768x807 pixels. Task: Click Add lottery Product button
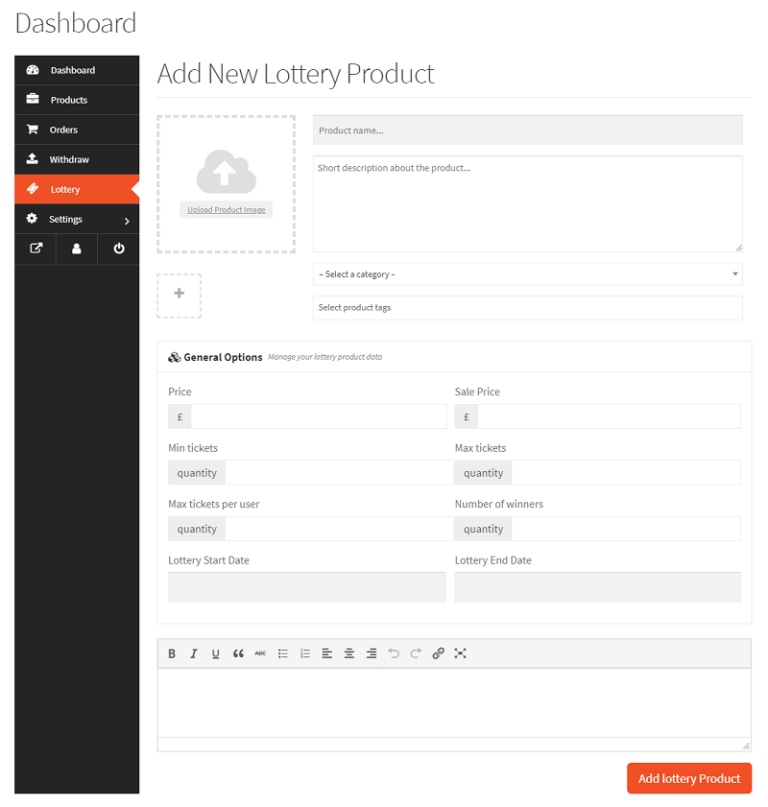(x=689, y=779)
